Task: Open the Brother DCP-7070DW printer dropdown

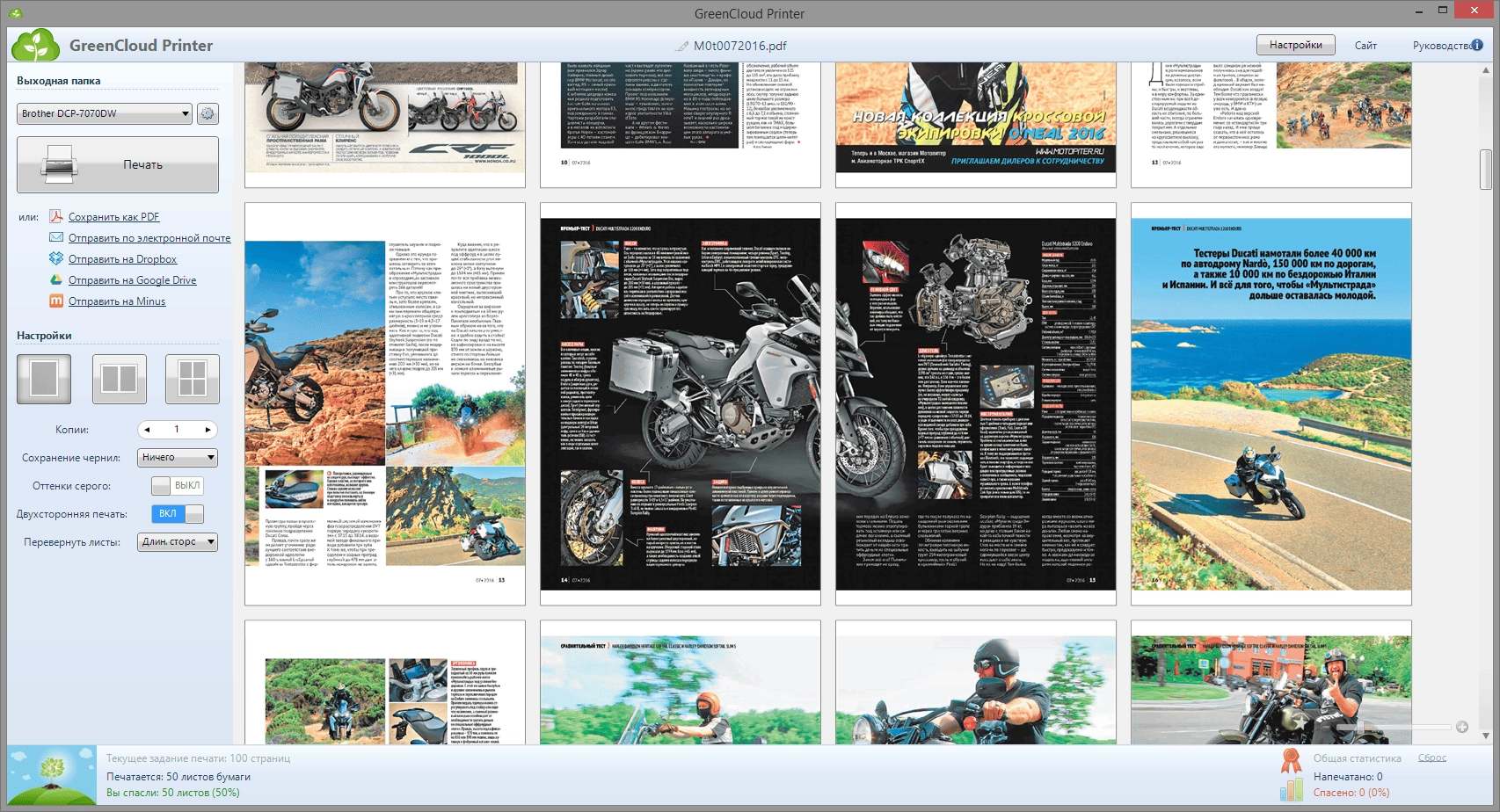Action: (105, 113)
